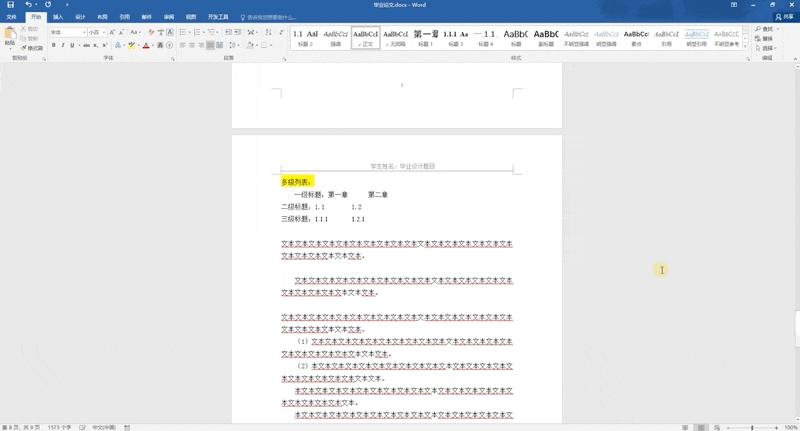Save the document from quick access toolbar

[x=10, y=5]
